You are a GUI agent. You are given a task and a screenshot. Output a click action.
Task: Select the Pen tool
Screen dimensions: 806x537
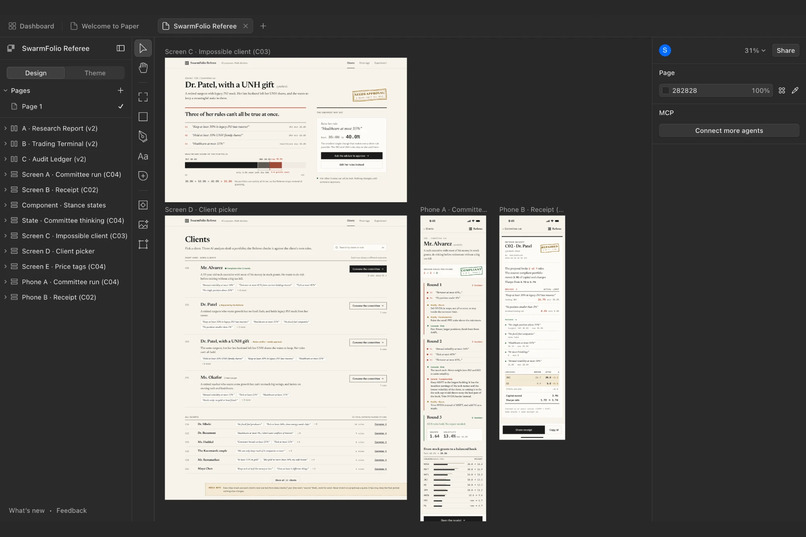point(143,136)
